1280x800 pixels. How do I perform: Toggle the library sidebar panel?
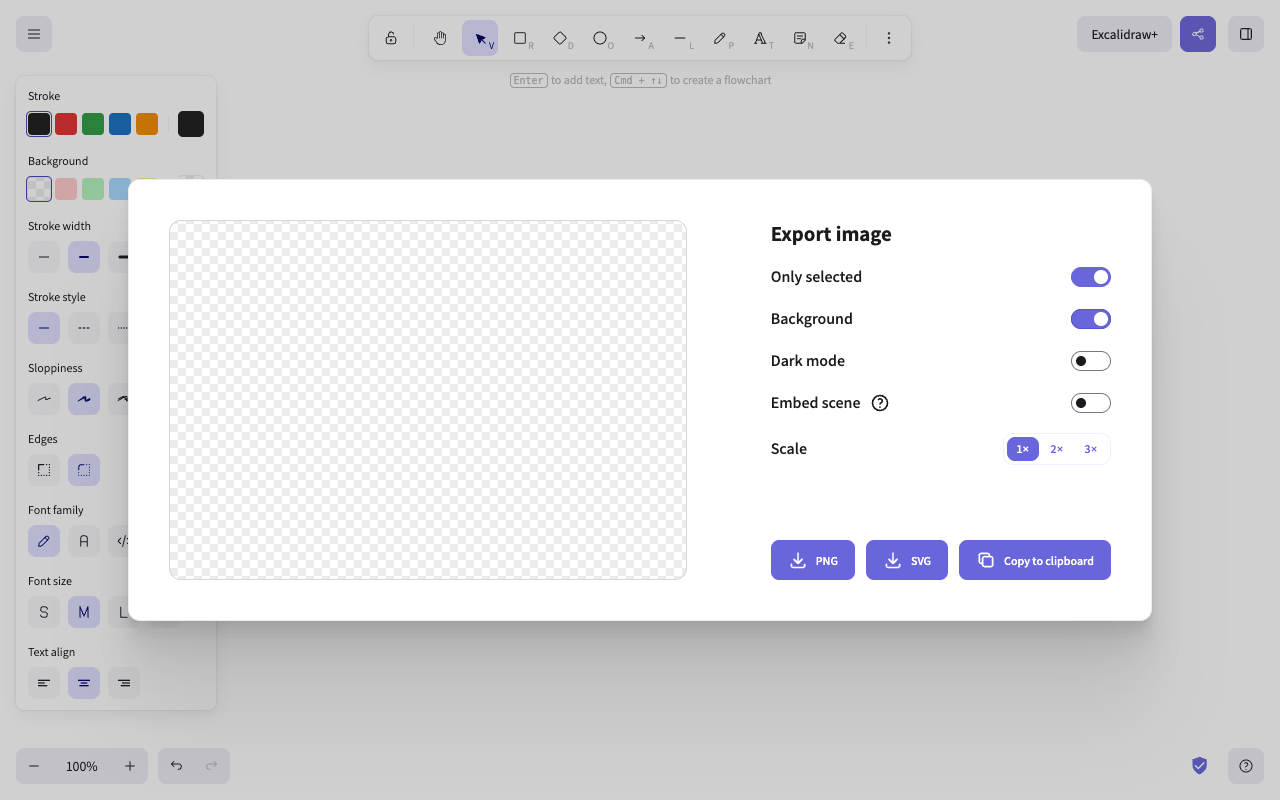[x=1246, y=34]
